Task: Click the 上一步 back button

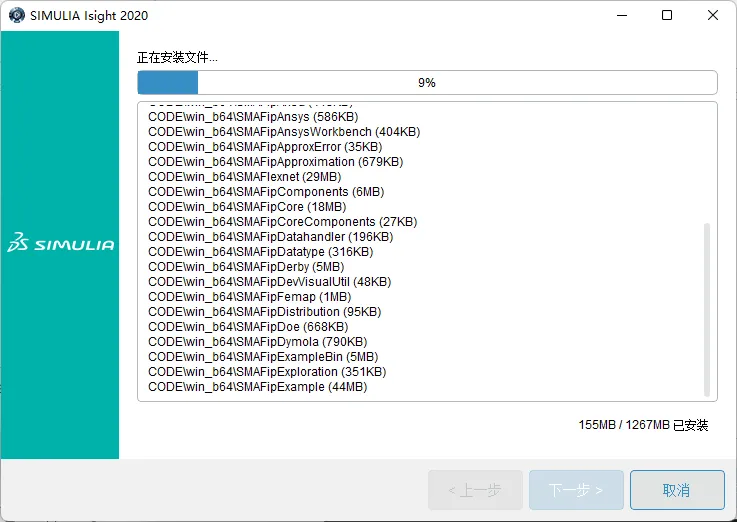Action: click(x=475, y=490)
